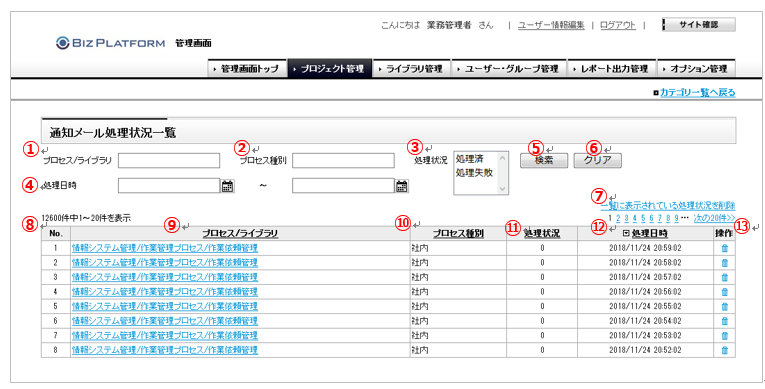This screenshot has width=765, height=389.
Task: Click 処理状況 listbox scroll-up arrow
Action: [503, 157]
